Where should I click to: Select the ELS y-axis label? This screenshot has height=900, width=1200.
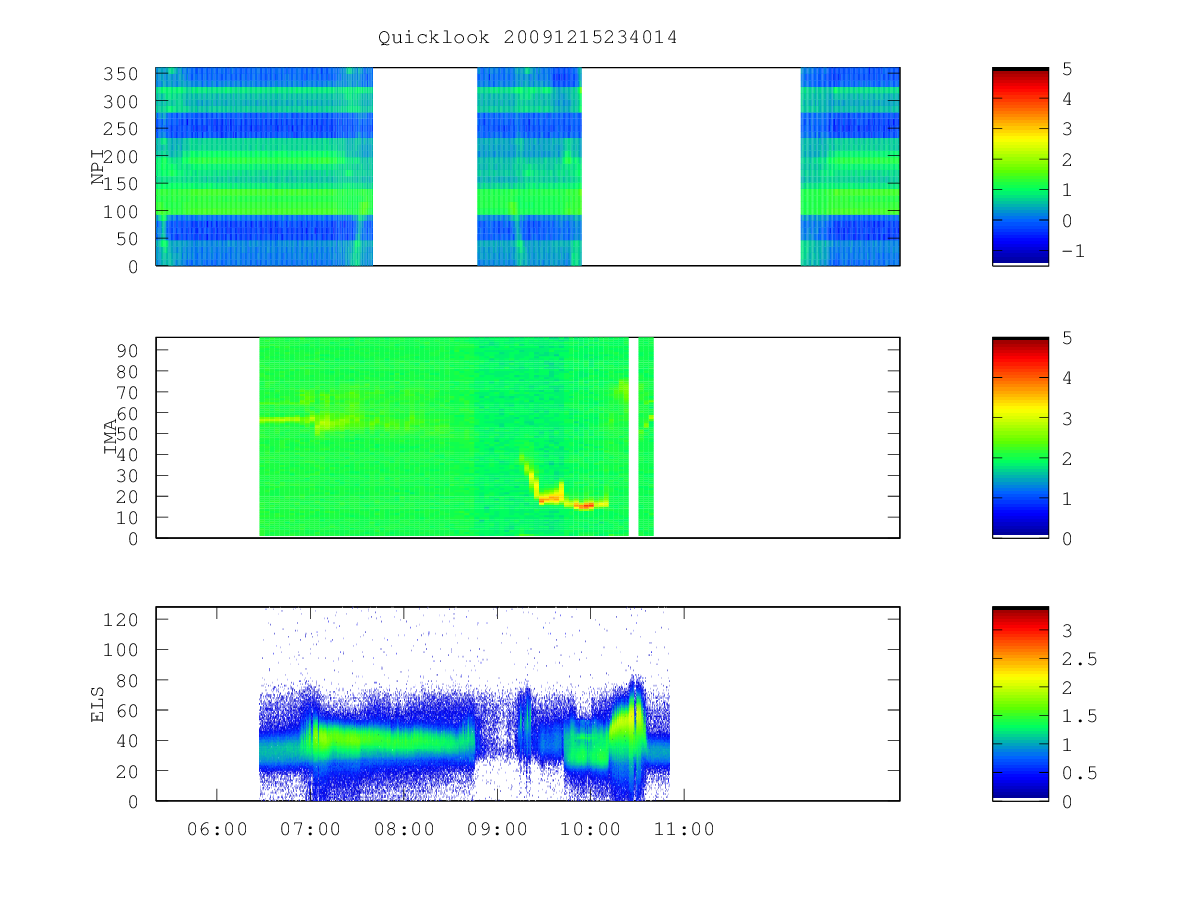(x=99, y=704)
